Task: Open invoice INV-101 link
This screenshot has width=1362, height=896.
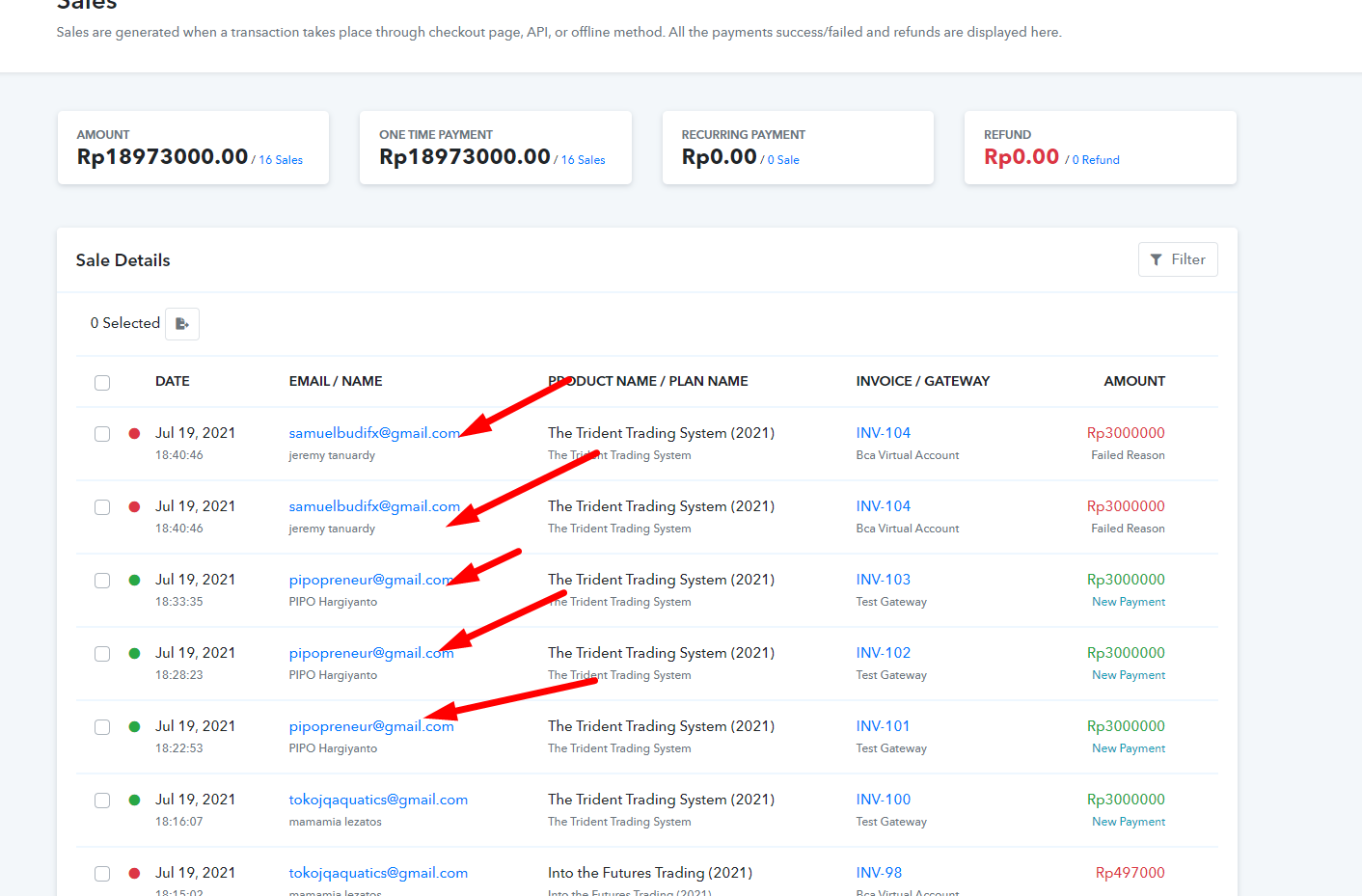Action: click(x=883, y=726)
